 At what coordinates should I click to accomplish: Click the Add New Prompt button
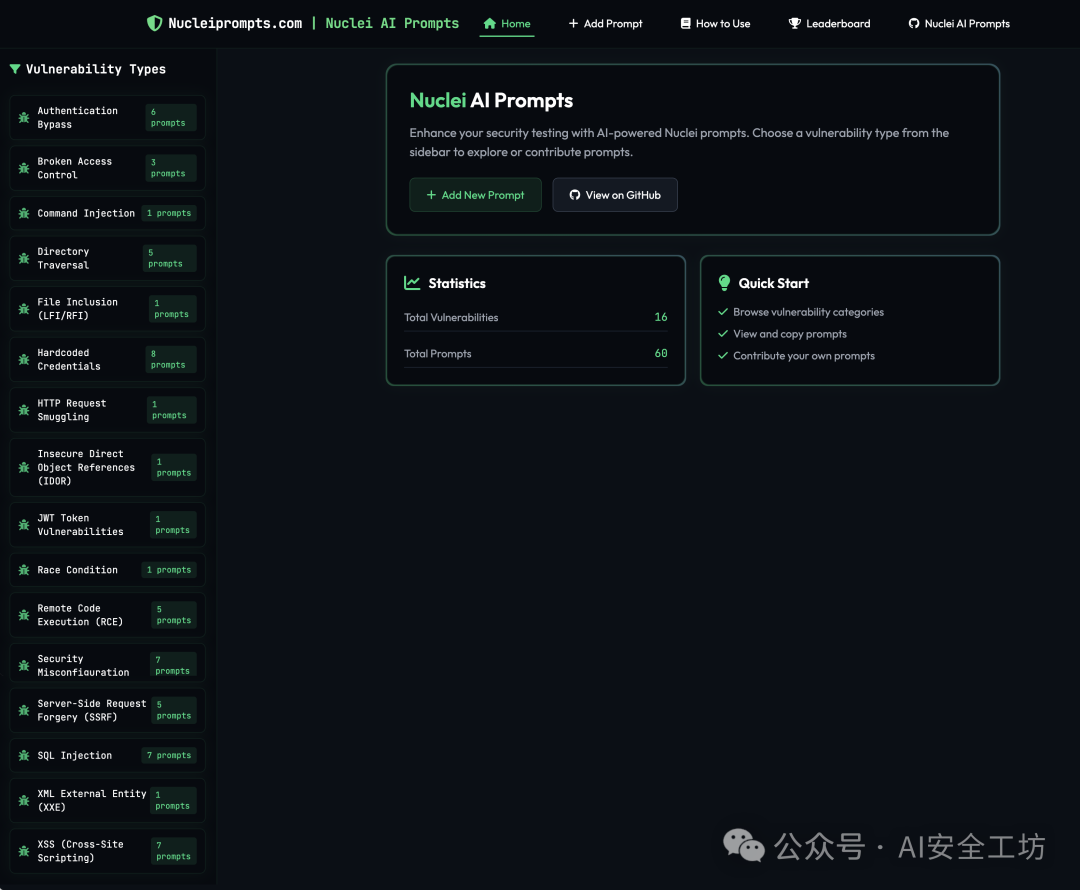point(475,195)
